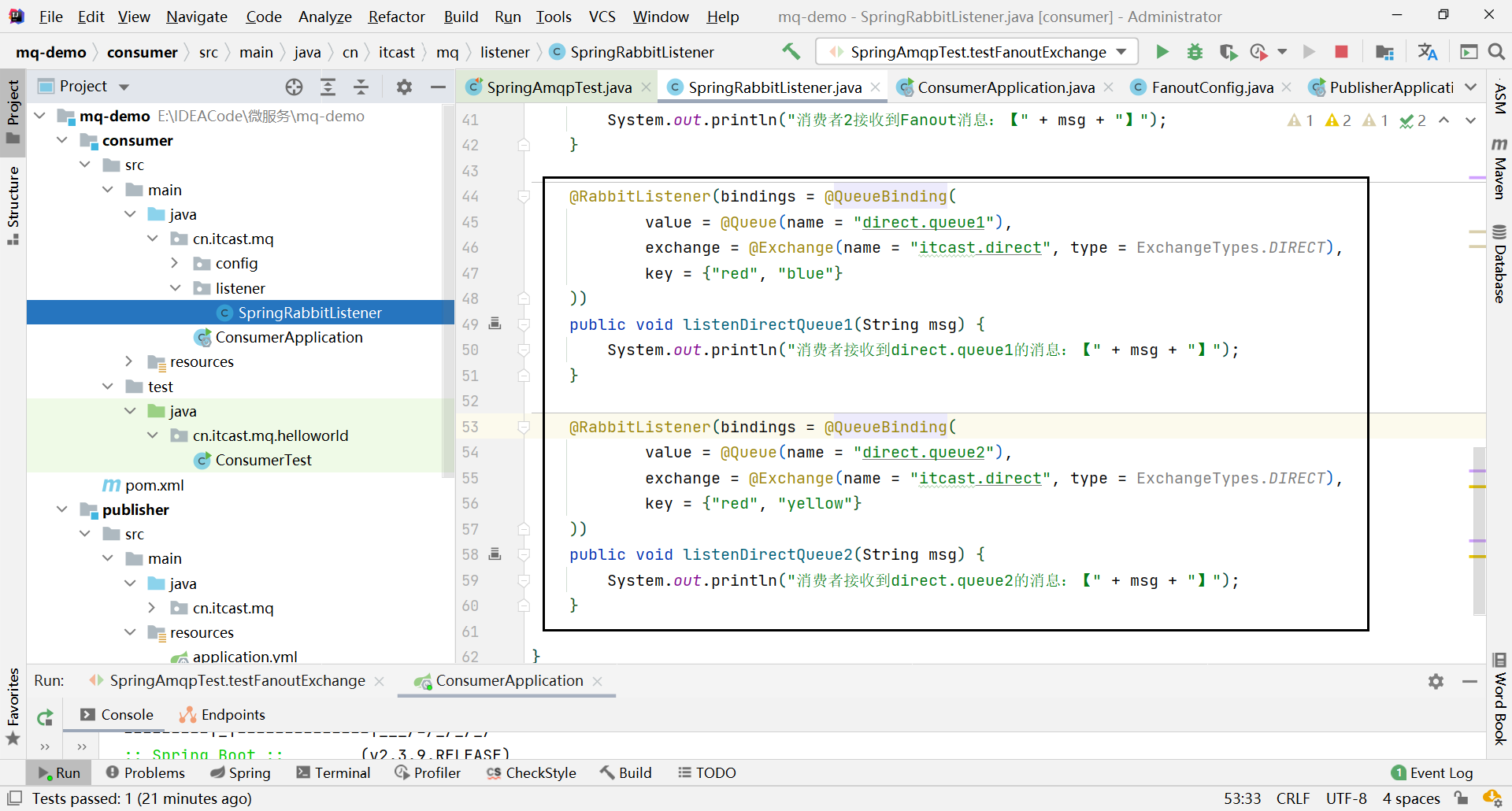Stop the running process with red square

pos(1342,52)
